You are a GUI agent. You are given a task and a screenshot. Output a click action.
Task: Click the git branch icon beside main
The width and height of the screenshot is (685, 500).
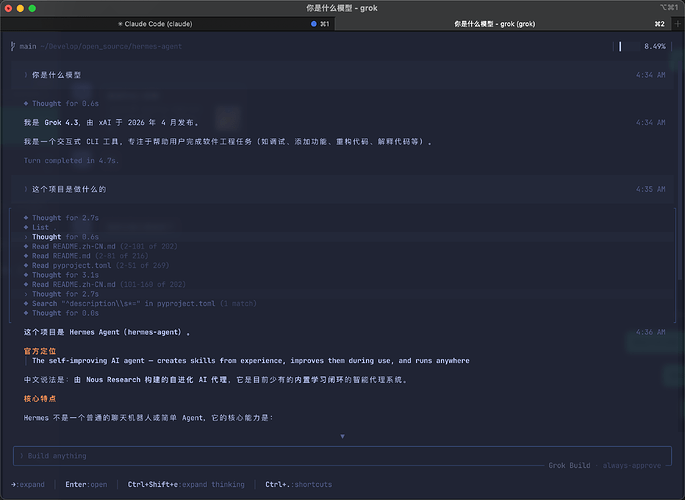point(13,46)
